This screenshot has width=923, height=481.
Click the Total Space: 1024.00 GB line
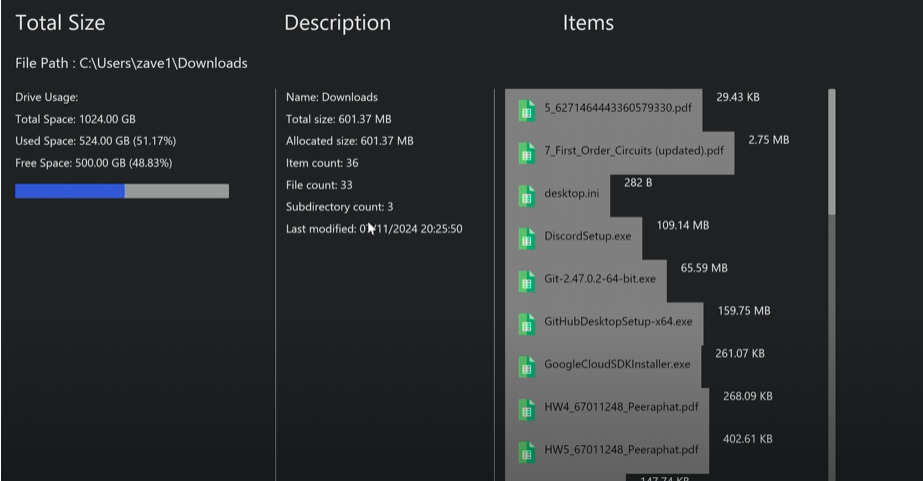pyautogui.click(x=75, y=119)
